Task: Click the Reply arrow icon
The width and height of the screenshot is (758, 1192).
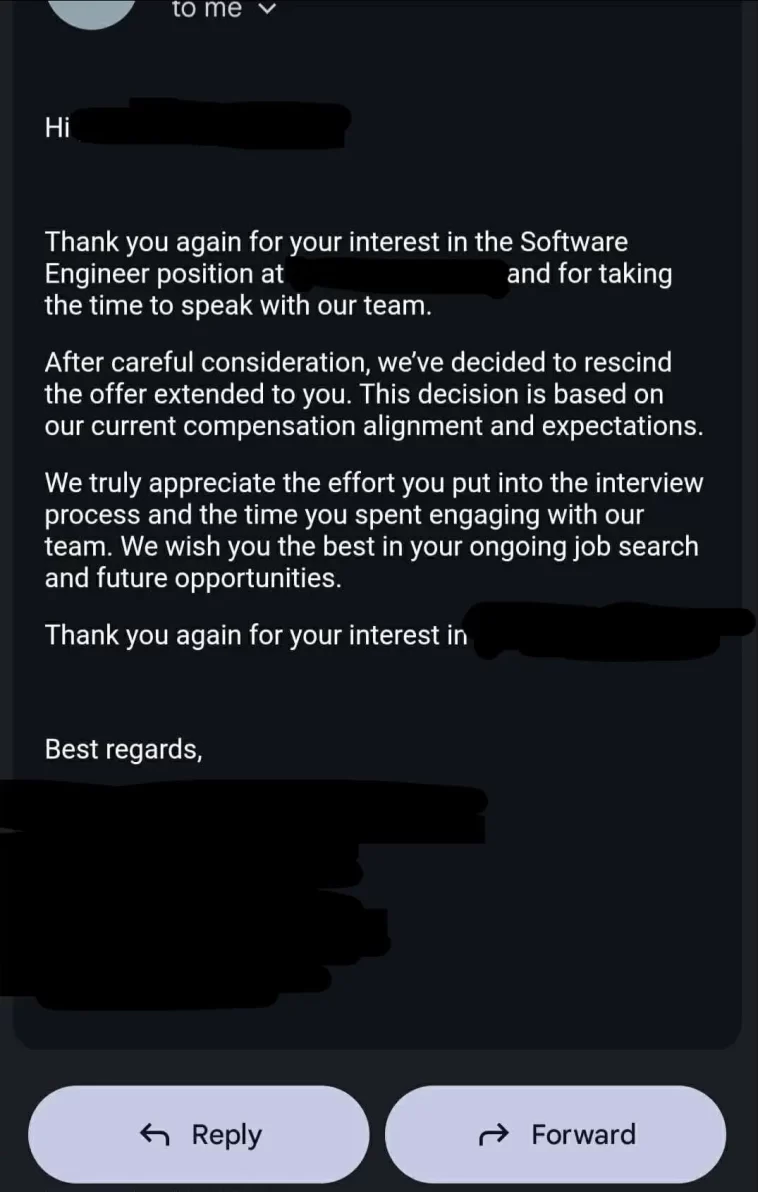Action: [153, 1134]
